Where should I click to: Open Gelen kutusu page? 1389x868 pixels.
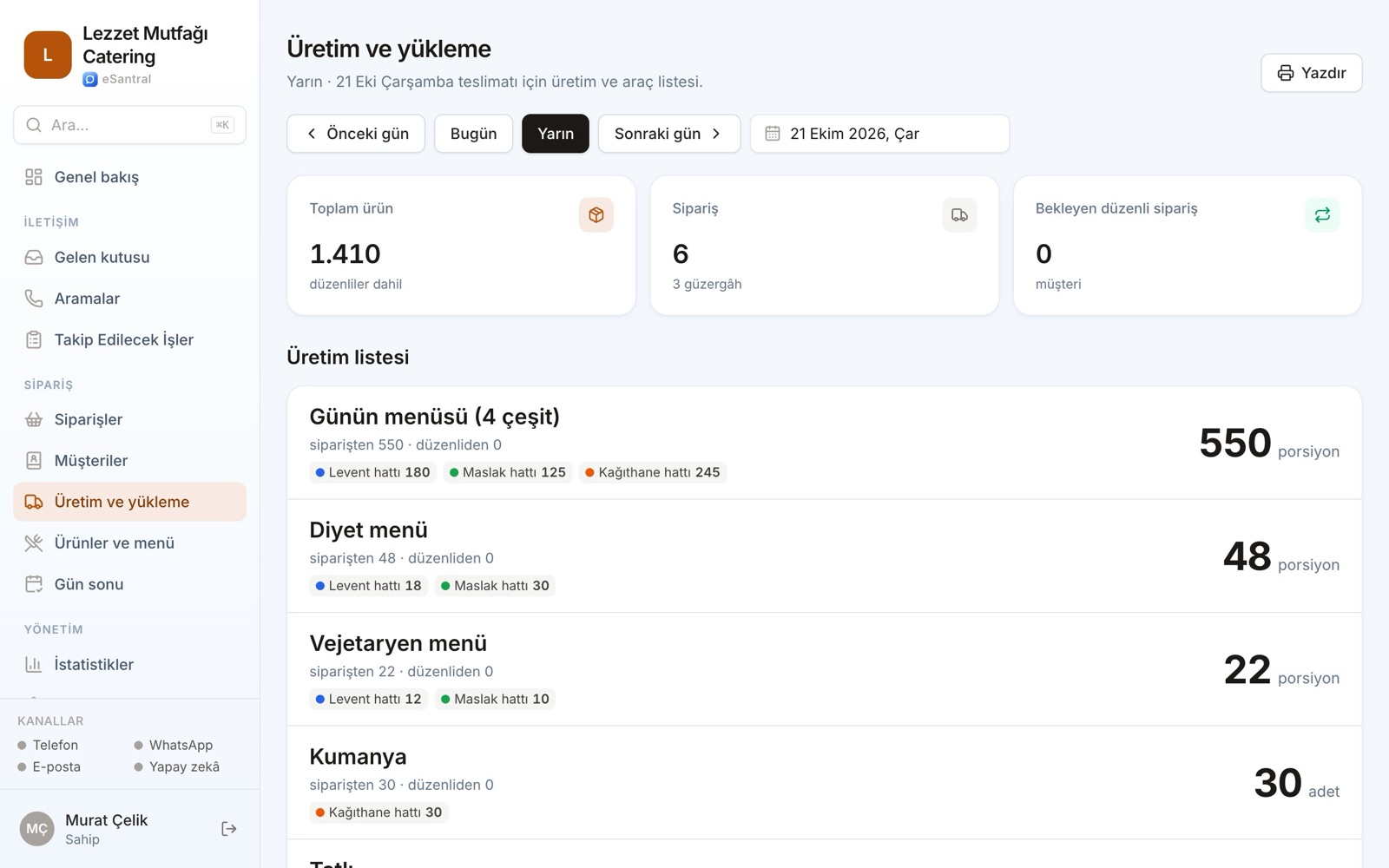tap(129, 257)
